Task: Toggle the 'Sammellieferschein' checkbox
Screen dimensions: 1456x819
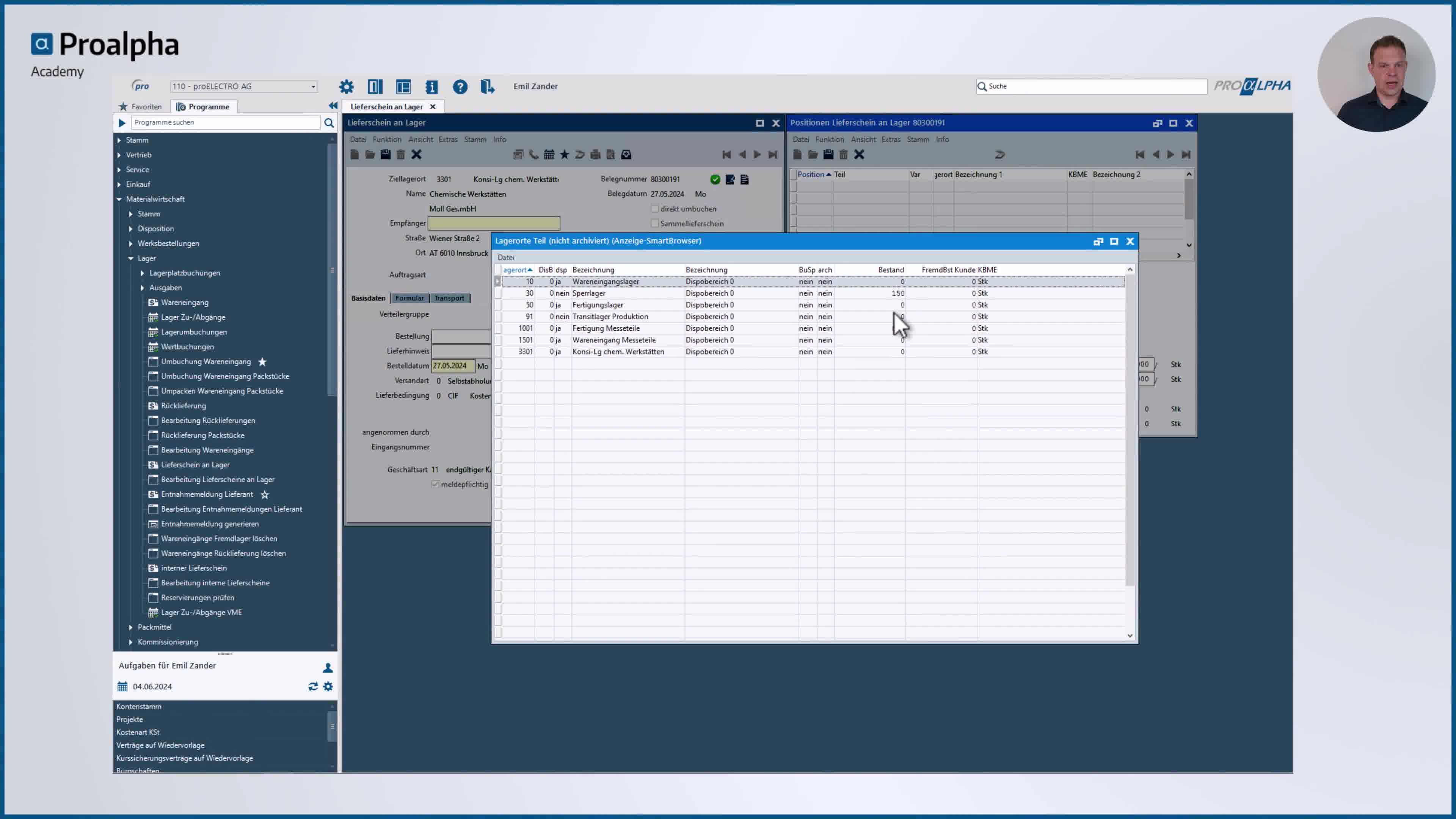Action: tap(654, 223)
